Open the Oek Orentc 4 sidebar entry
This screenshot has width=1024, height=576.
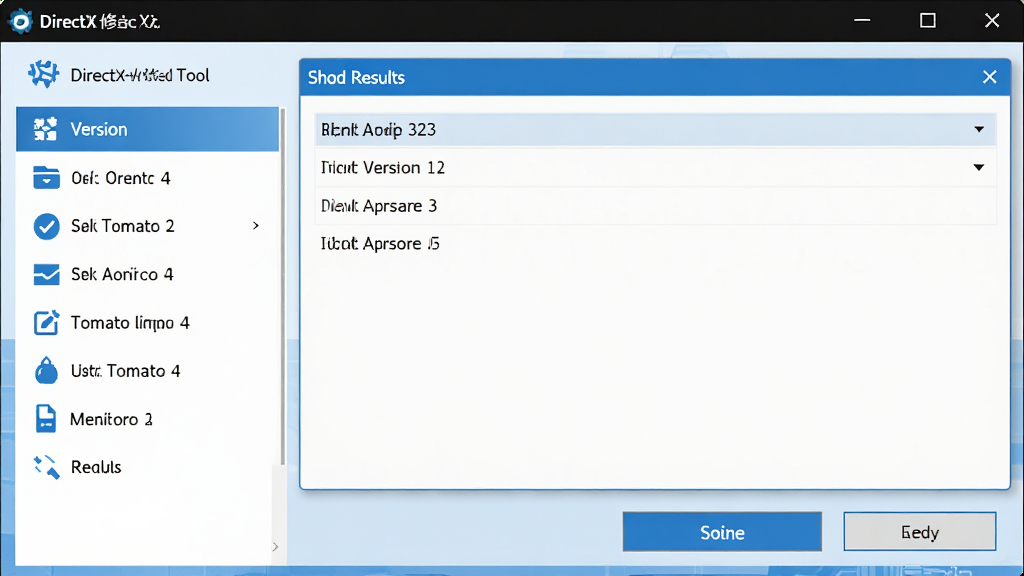coord(148,178)
